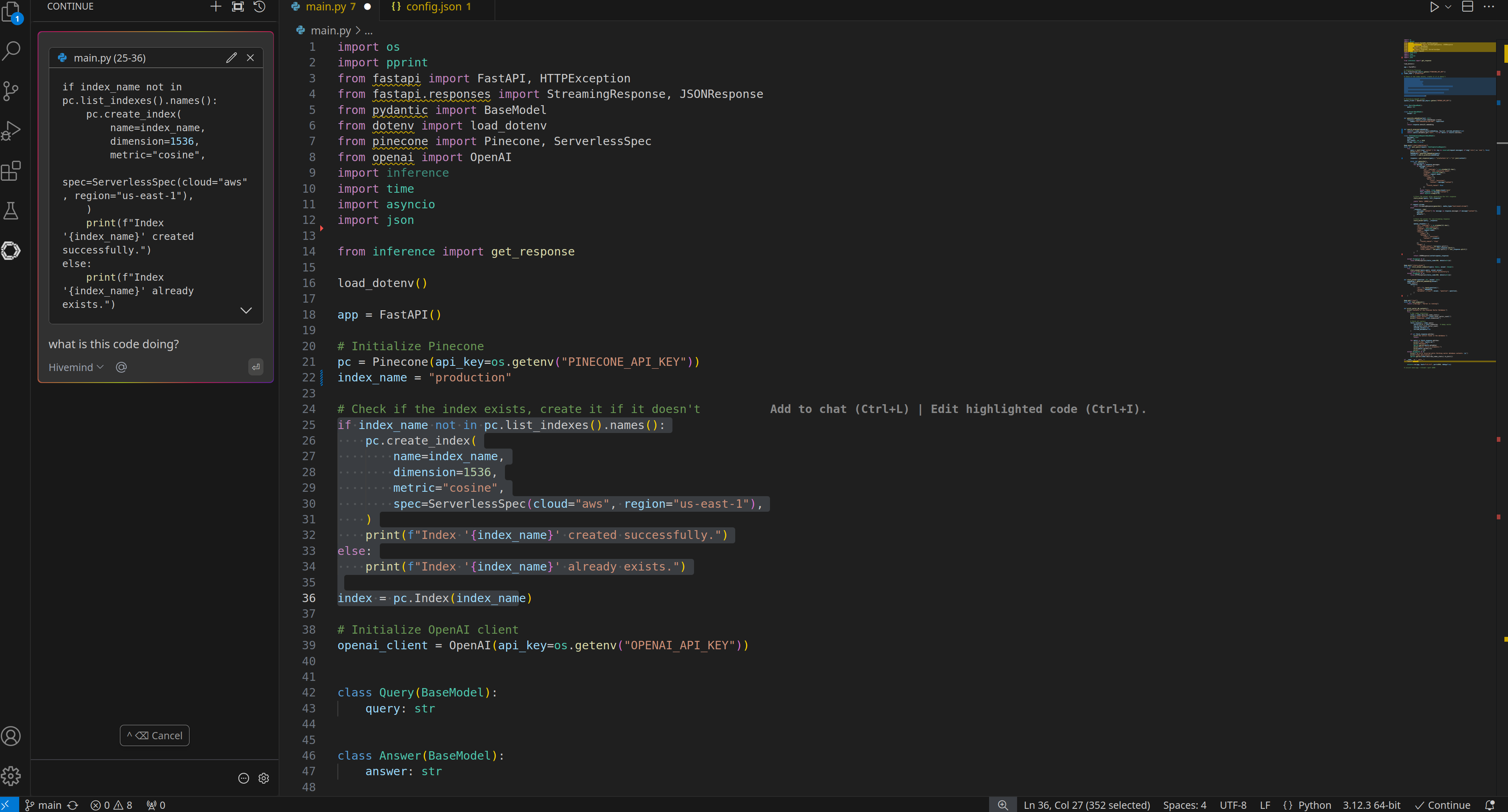Viewport: 1508px width, 812px height.
Task: Remove the main.py (25-36) context snippet
Action: coord(251,58)
